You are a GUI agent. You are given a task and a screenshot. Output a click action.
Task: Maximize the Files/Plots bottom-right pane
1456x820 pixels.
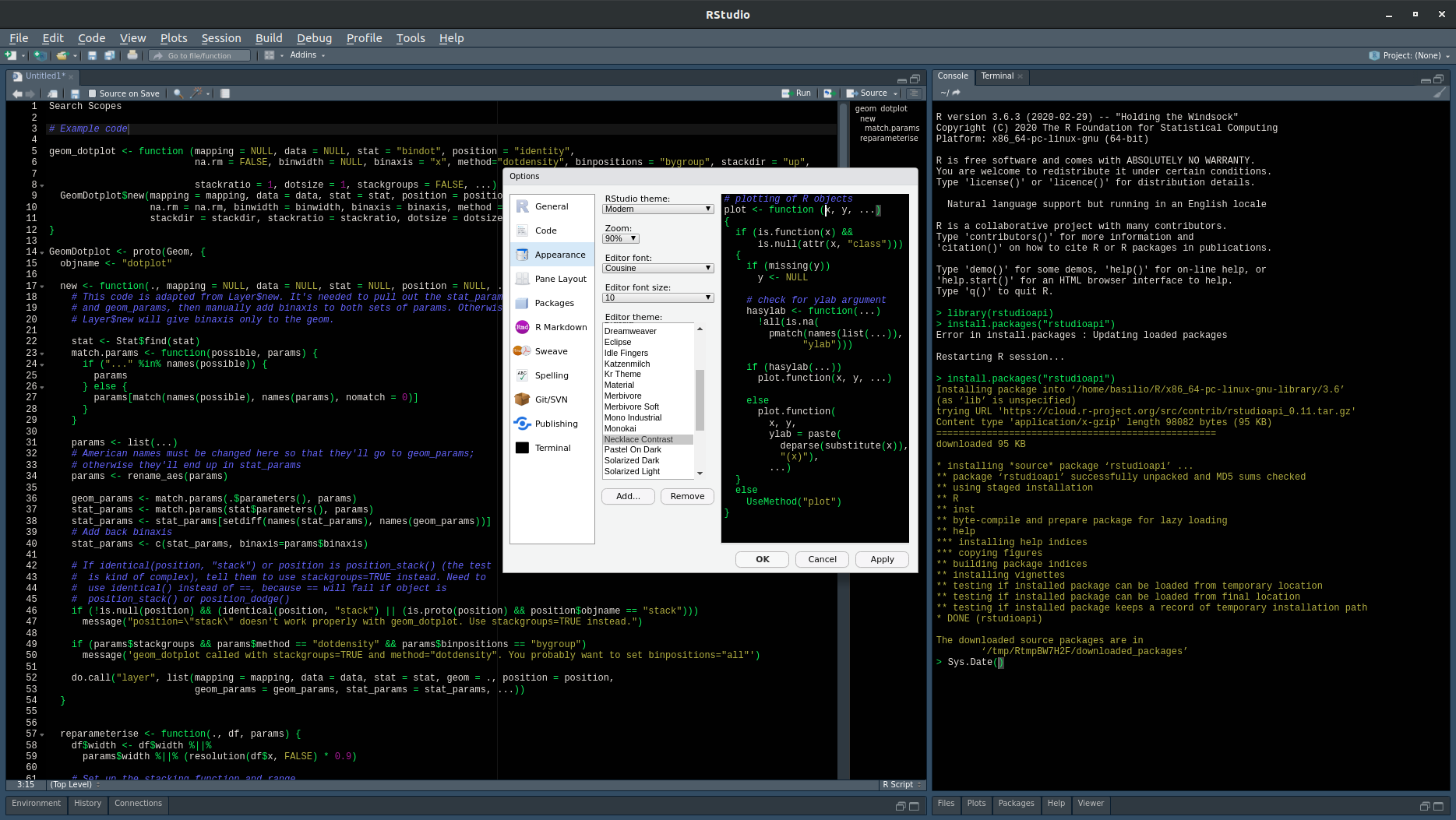[x=1438, y=806]
